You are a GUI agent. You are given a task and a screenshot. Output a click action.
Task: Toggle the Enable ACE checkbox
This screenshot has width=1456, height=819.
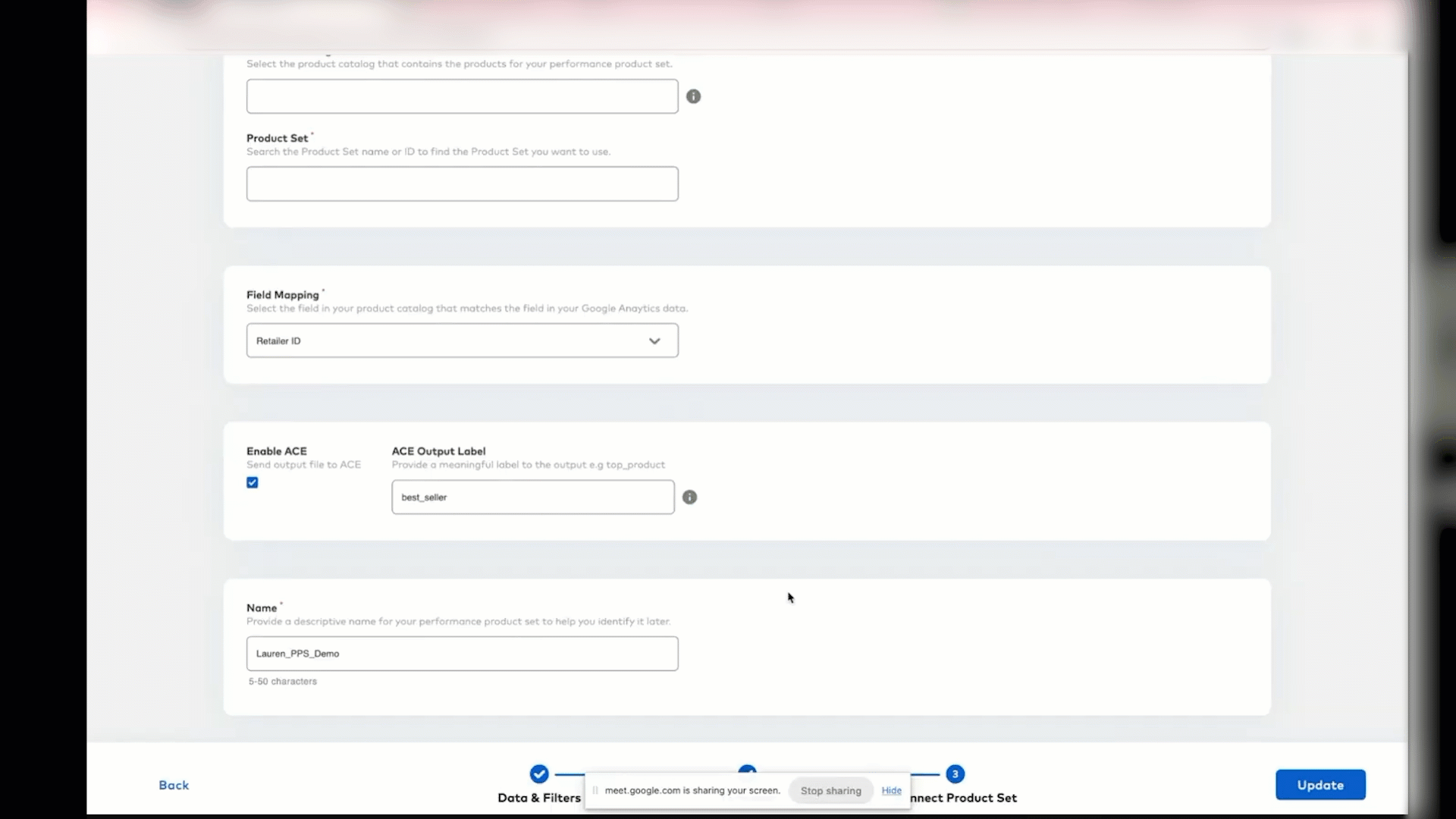[251, 482]
